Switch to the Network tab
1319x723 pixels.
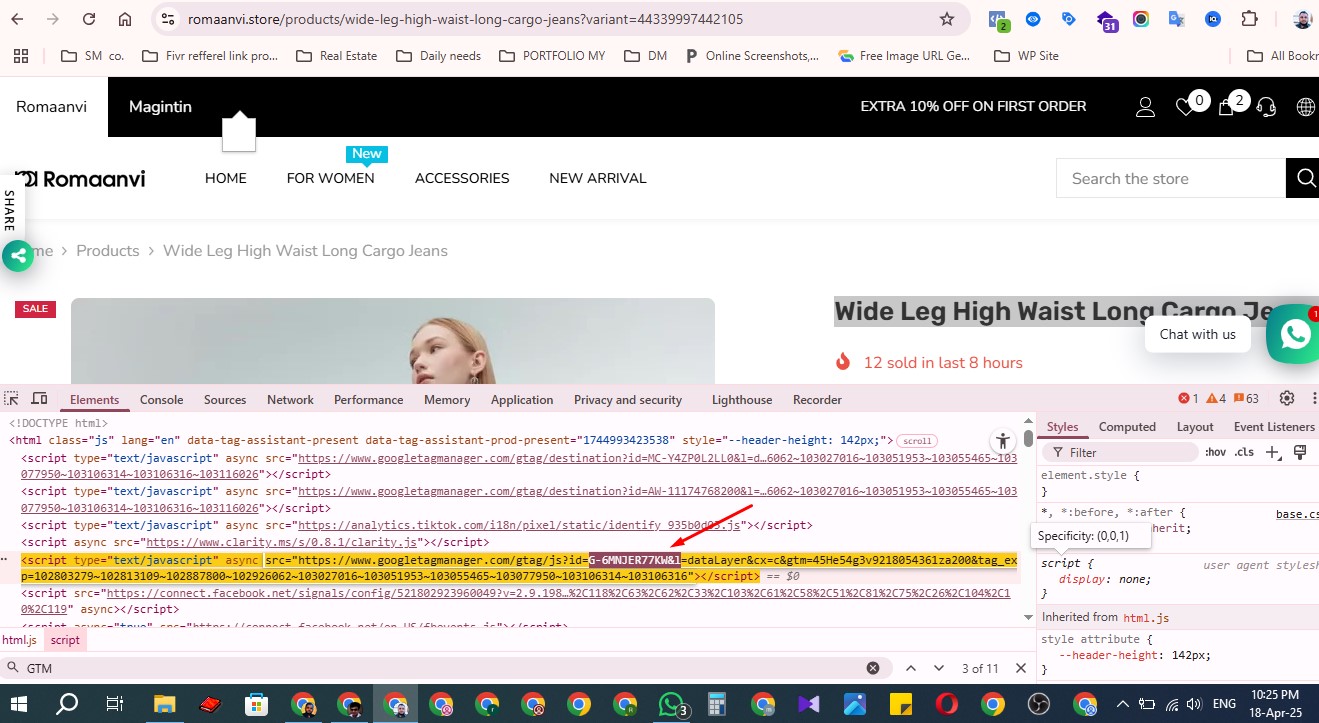click(x=290, y=400)
